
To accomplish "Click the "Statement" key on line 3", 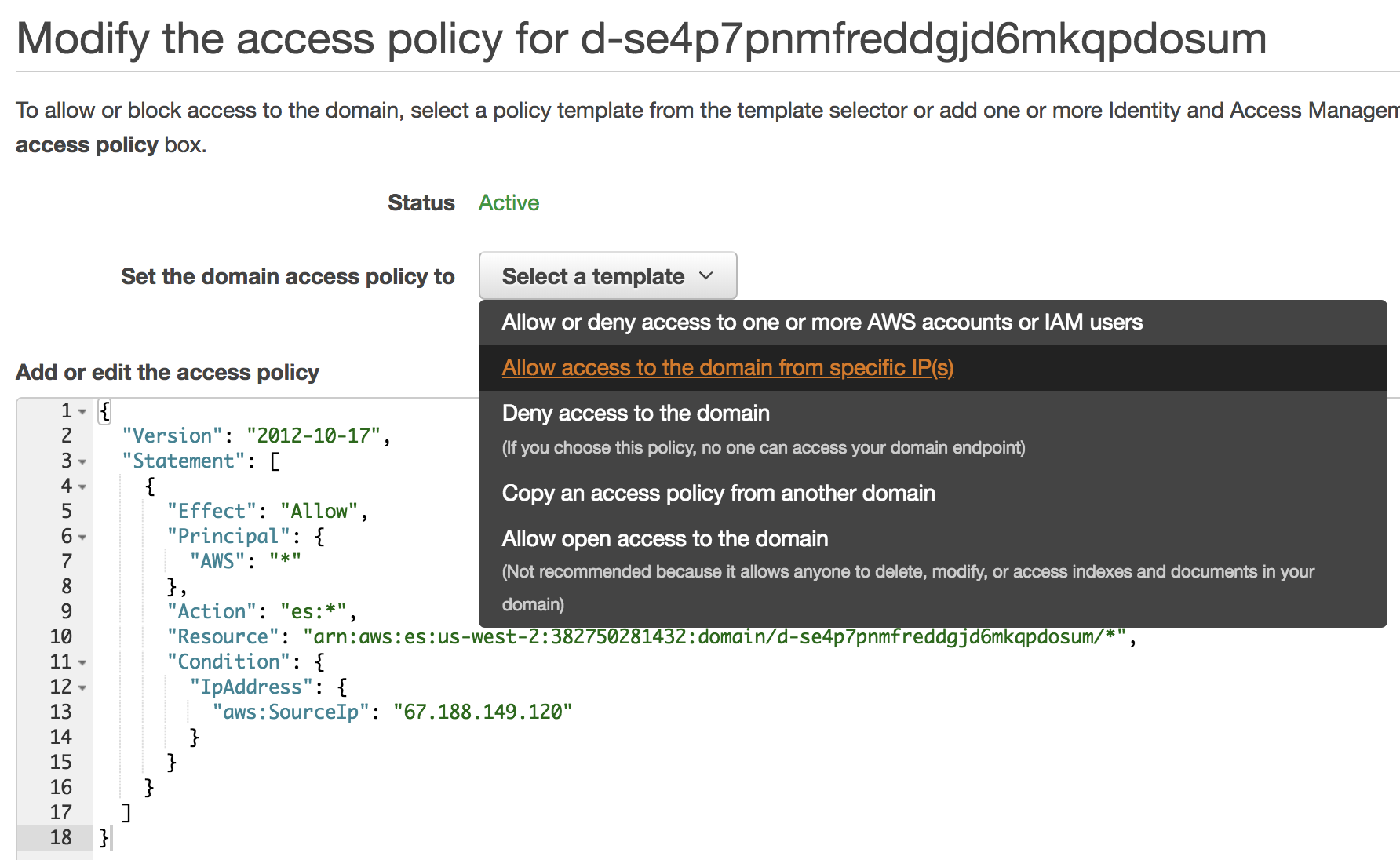I will click(x=184, y=461).
